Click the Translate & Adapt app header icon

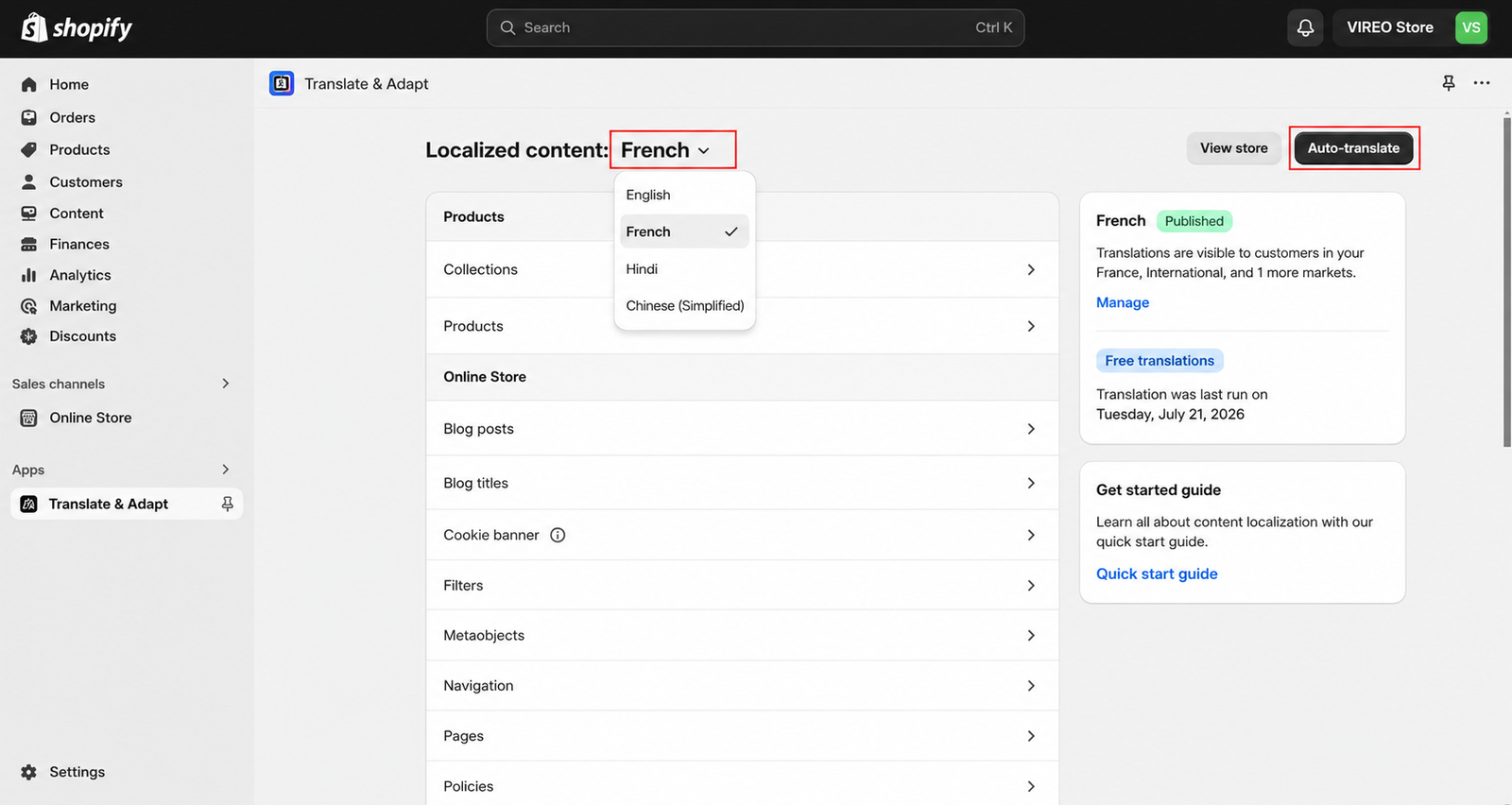[x=282, y=83]
